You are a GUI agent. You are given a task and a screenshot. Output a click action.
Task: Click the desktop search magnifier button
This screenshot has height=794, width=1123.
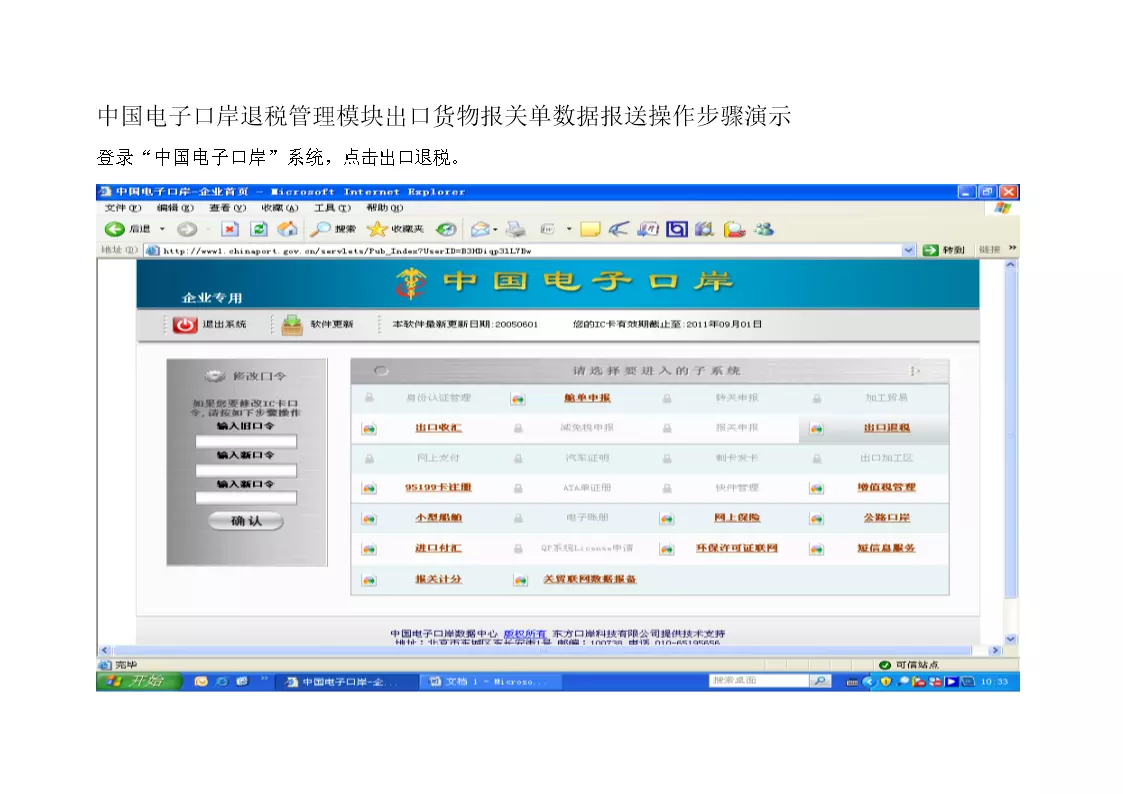[x=820, y=681]
